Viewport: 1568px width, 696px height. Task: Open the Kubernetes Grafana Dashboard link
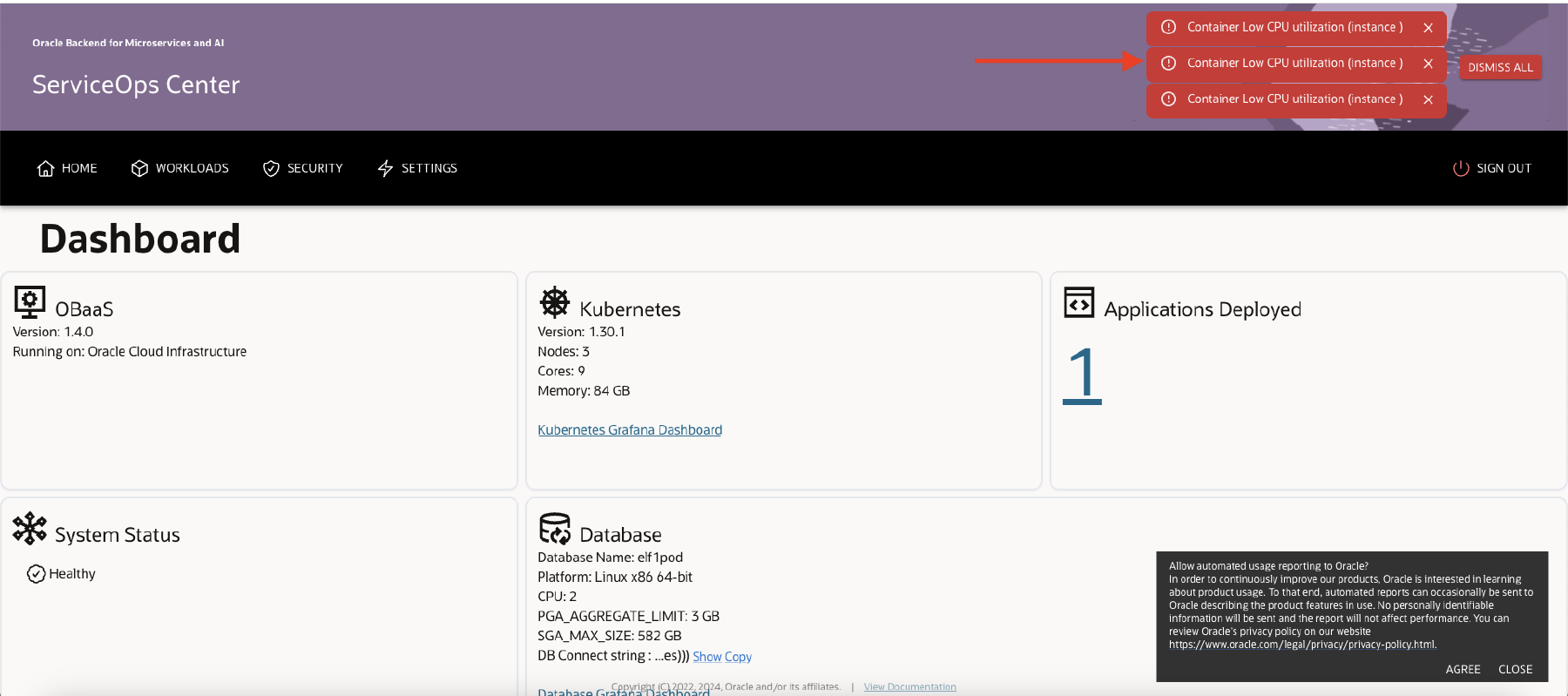coord(629,429)
